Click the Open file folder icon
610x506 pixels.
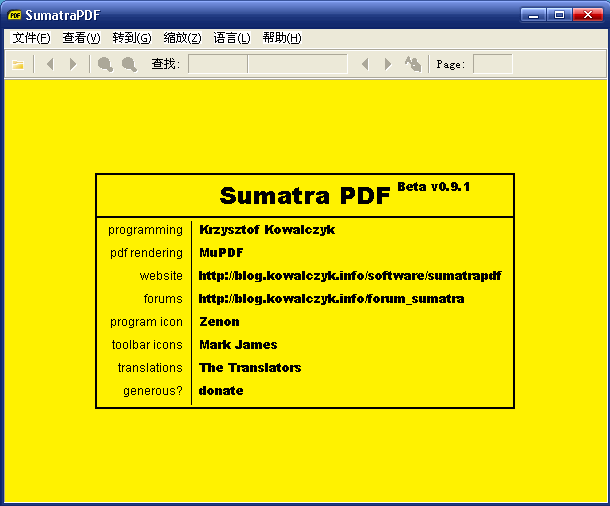pyautogui.click(x=18, y=64)
